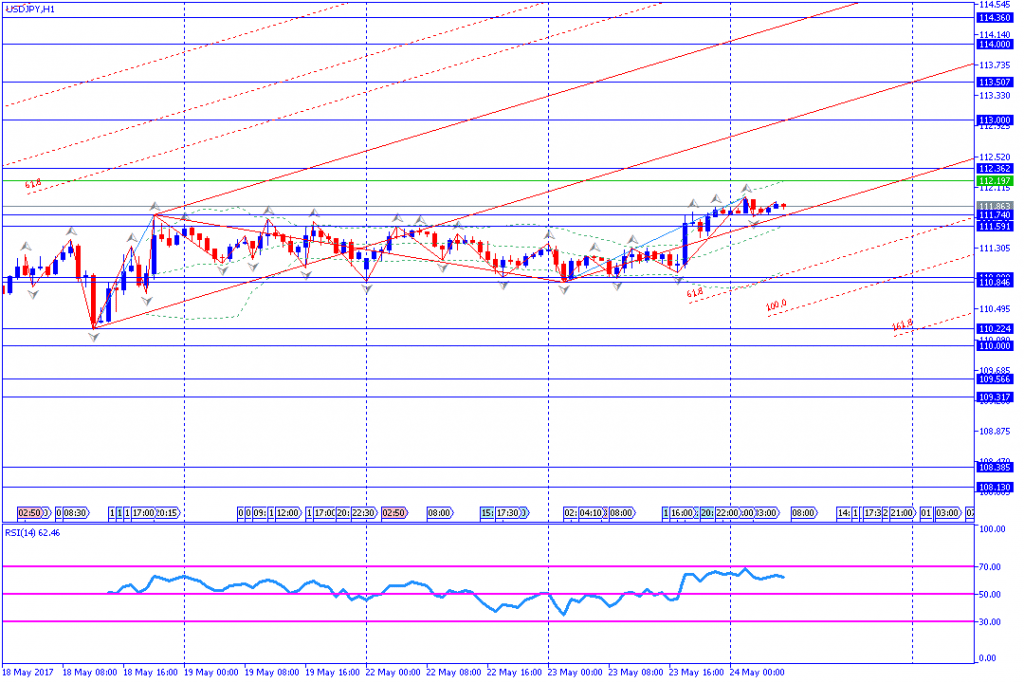
Task: Click the 22 May 00:00 time label
Action: (392, 673)
